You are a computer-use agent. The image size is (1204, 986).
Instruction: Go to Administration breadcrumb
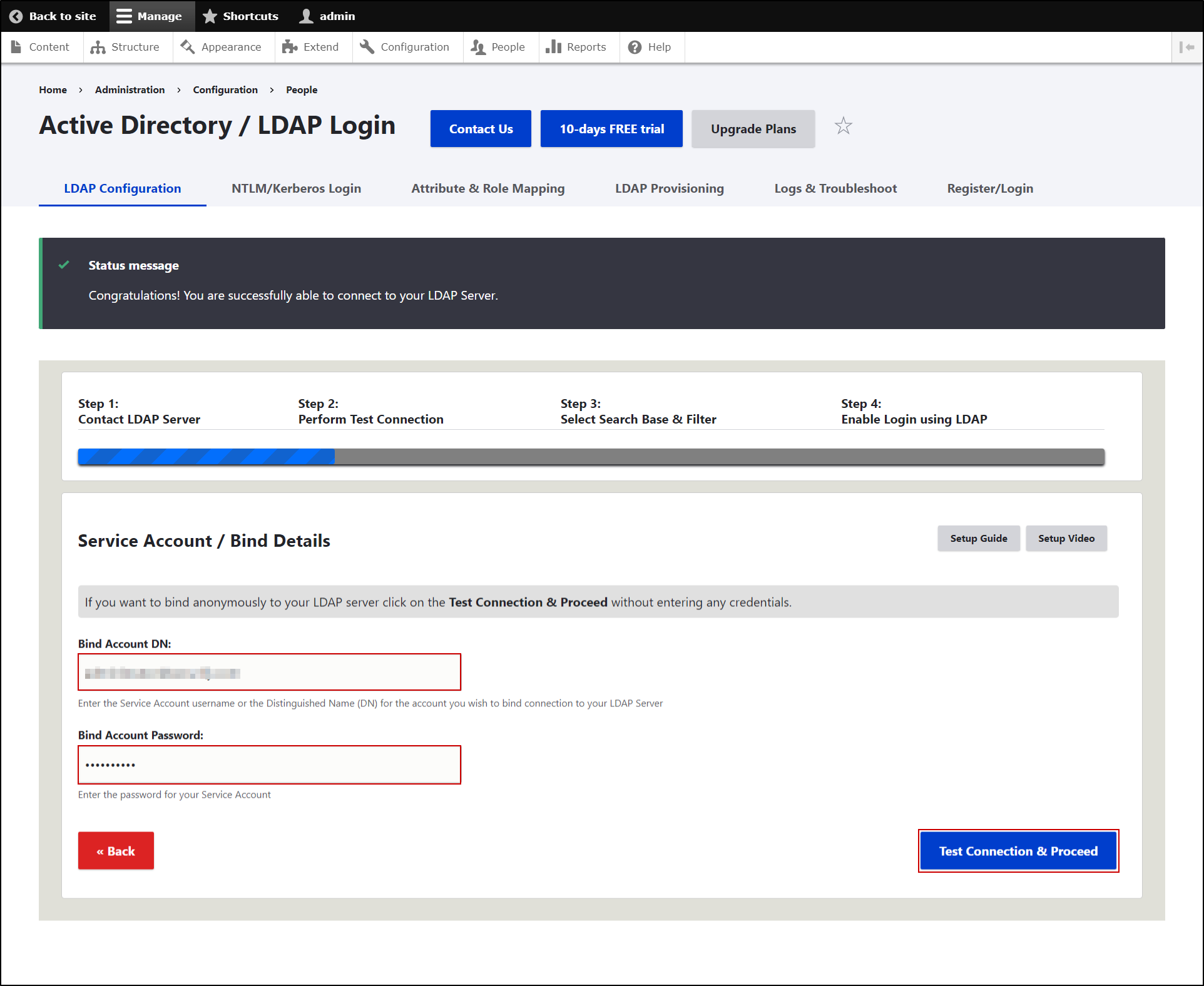click(130, 89)
